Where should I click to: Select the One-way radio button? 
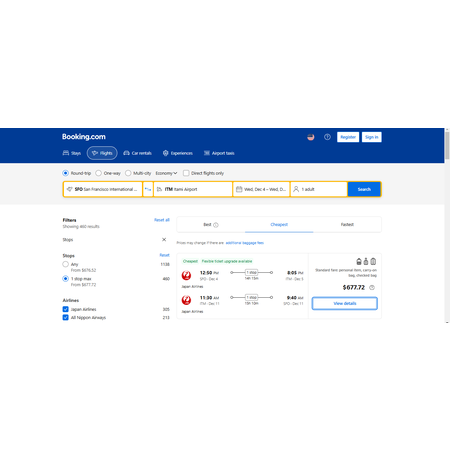tap(98, 173)
